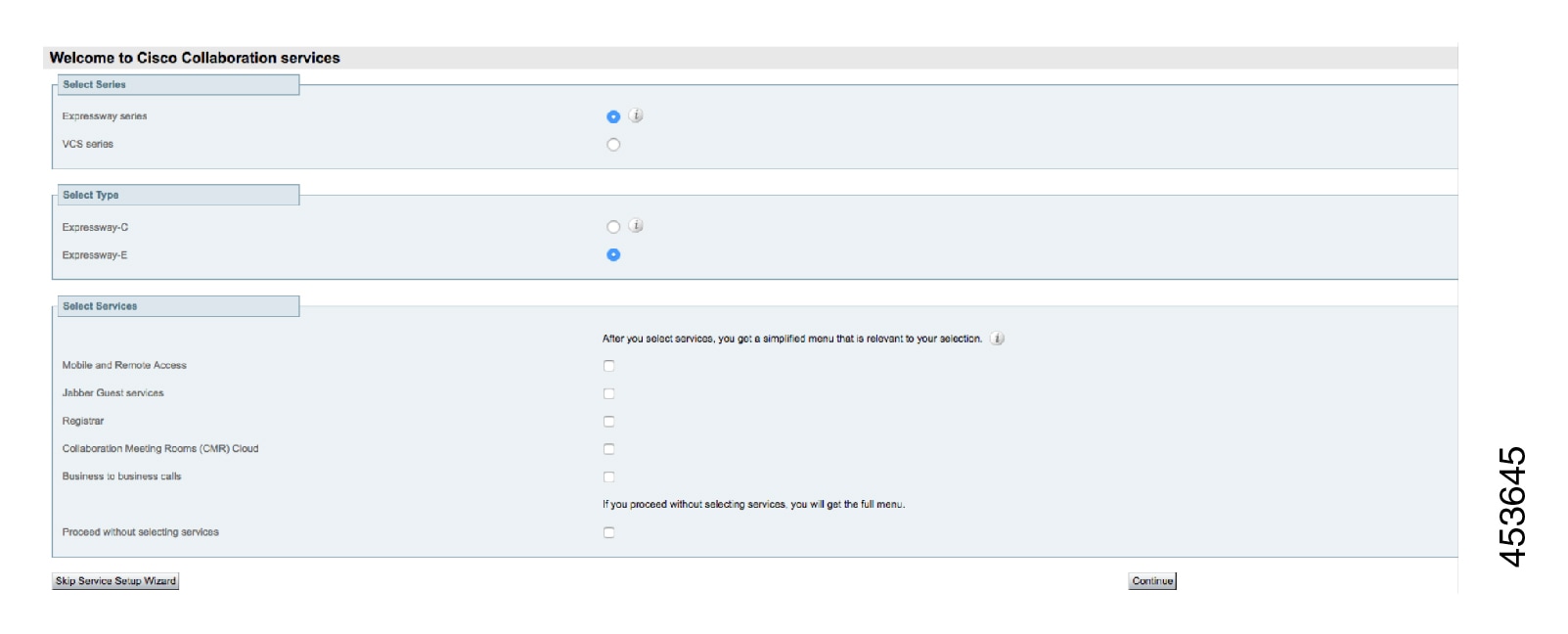The width and height of the screenshot is (1568, 634).
Task: Click the Select Services section header
Action: (x=177, y=306)
